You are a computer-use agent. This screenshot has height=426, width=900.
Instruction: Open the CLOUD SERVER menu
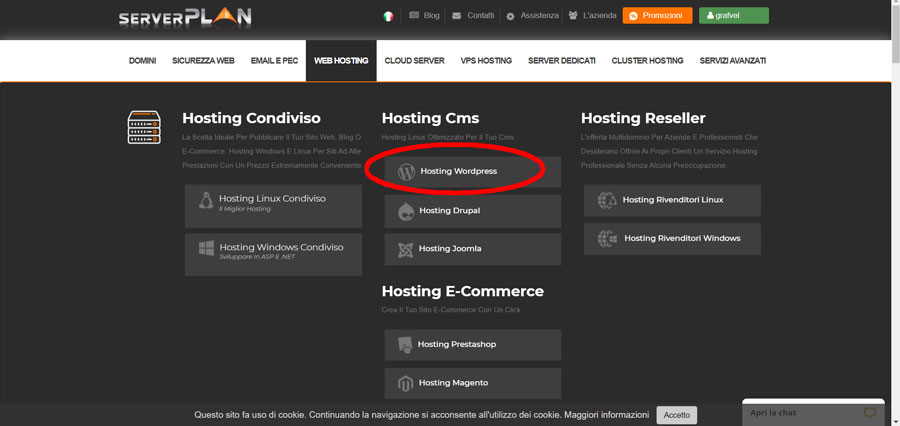(414, 61)
